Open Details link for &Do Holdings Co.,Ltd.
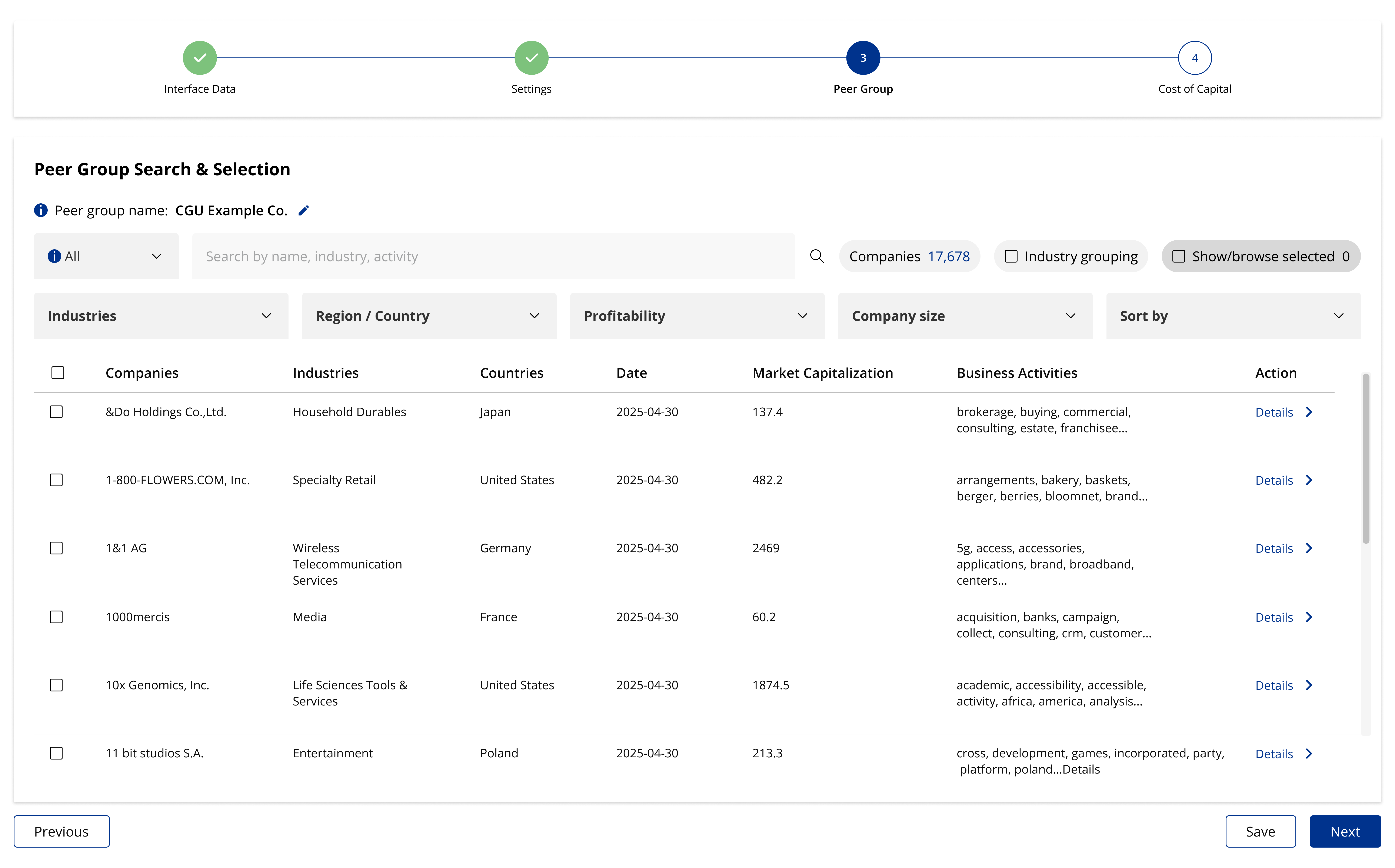The width and height of the screenshot is (1395, 868). 1274,412
